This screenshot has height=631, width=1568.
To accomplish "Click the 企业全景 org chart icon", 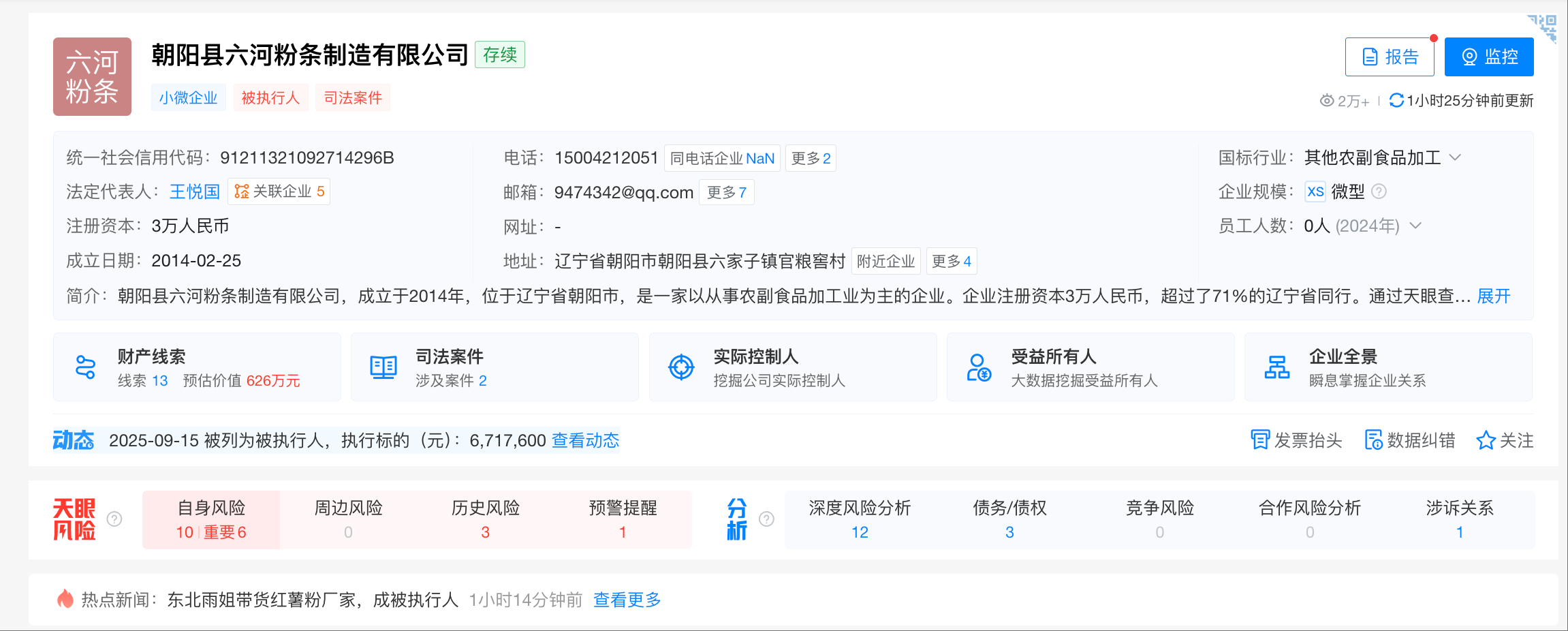I will coord(1277,367).
